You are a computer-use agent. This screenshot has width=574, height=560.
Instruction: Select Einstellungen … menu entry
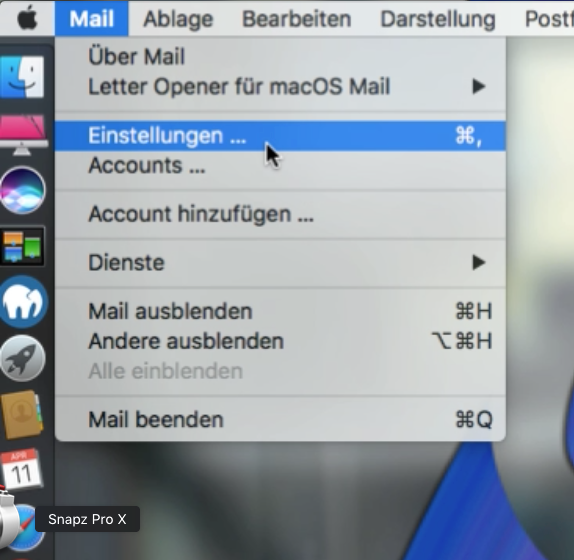280,136
